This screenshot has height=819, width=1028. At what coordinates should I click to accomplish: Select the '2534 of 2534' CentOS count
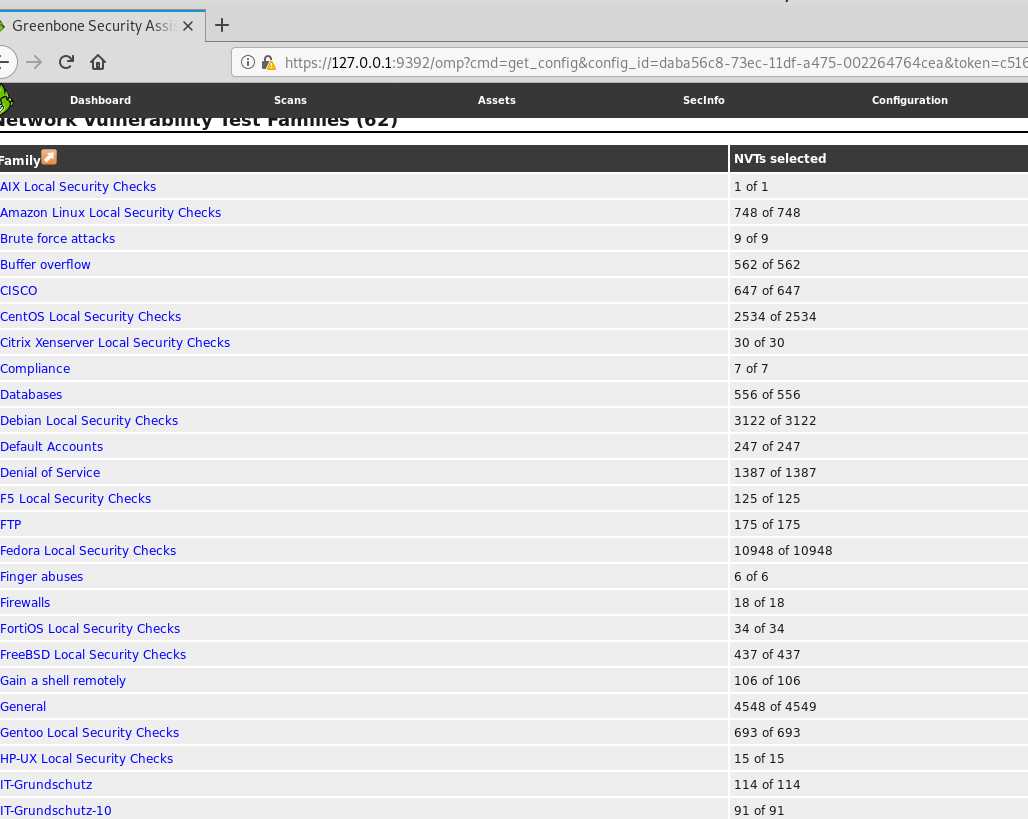click(775, 317)
